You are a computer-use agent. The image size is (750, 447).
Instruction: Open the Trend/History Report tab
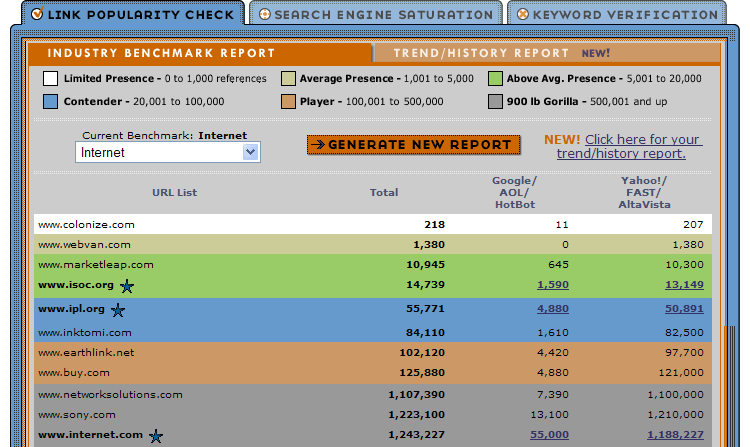[x=500, y=53]
